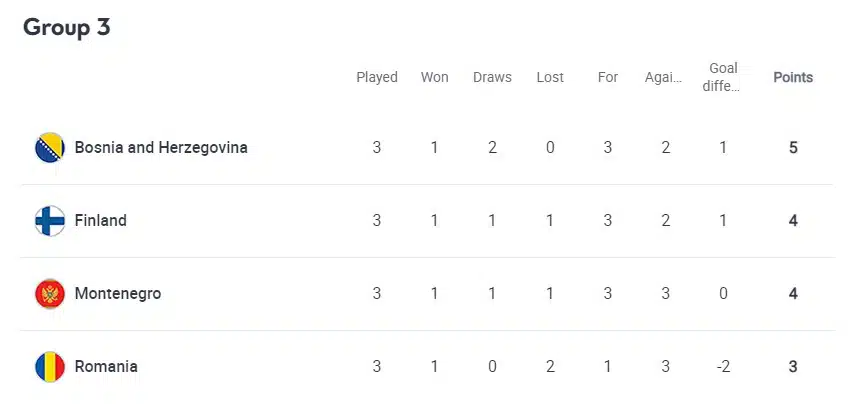Image resolution: width=850 pixels, height=417 pixels.
Task: Click the Goal difference column header
Action: [723, 77]
